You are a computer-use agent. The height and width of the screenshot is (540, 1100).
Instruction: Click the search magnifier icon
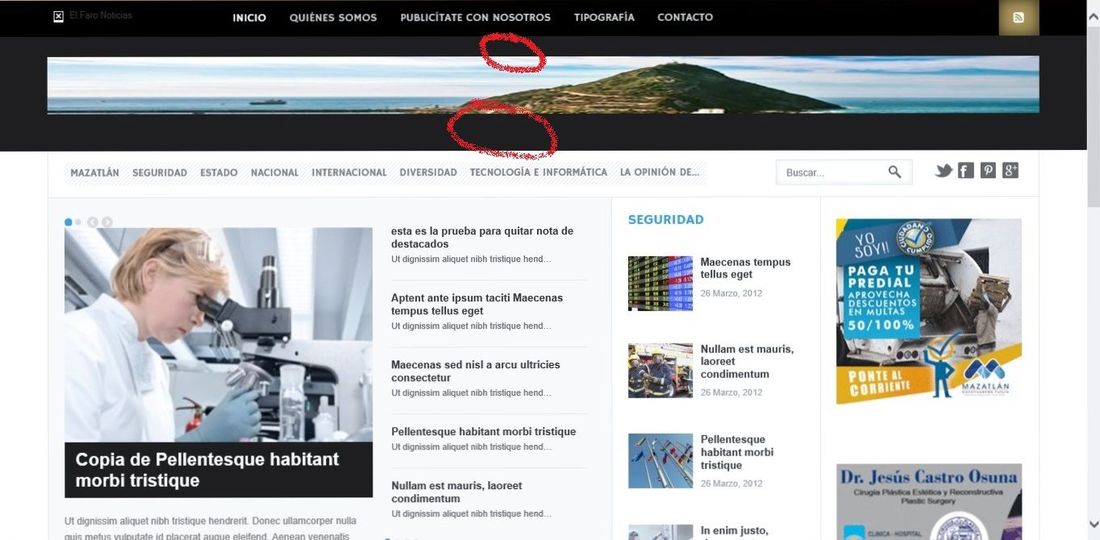(894, 172)
